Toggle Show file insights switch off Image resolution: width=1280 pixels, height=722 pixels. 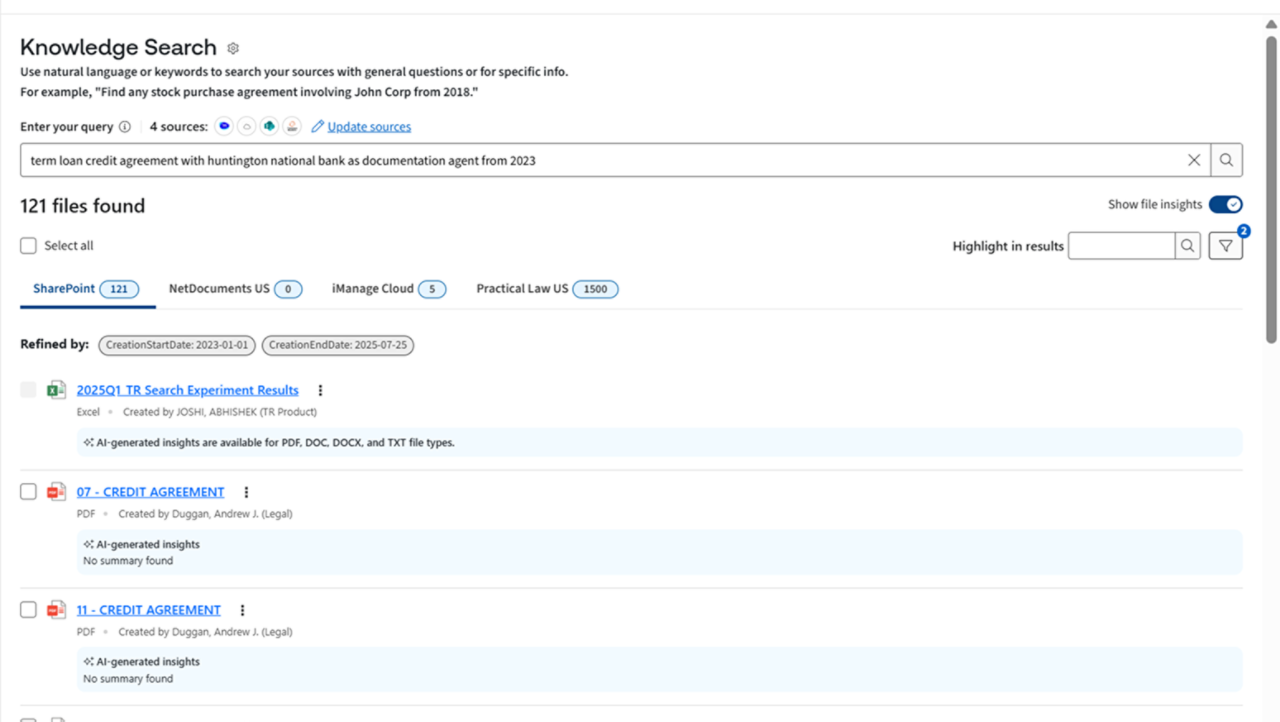click(x=1225, y=205)
